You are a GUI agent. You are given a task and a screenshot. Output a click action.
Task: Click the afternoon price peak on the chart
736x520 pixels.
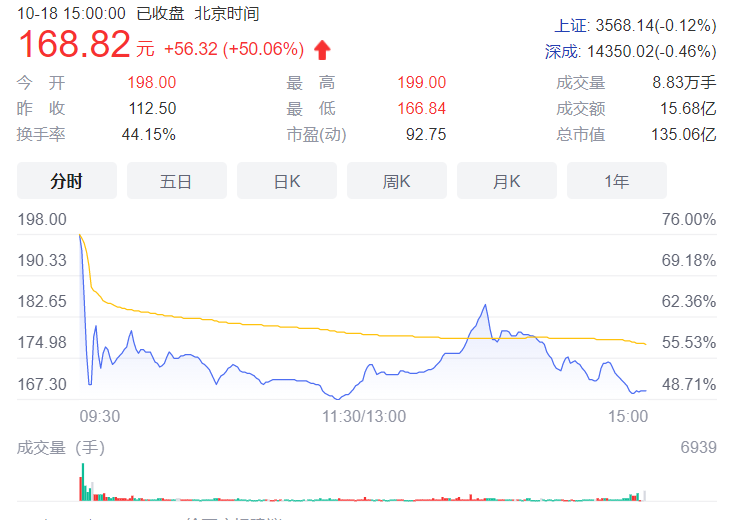click(x=485, y=305)
